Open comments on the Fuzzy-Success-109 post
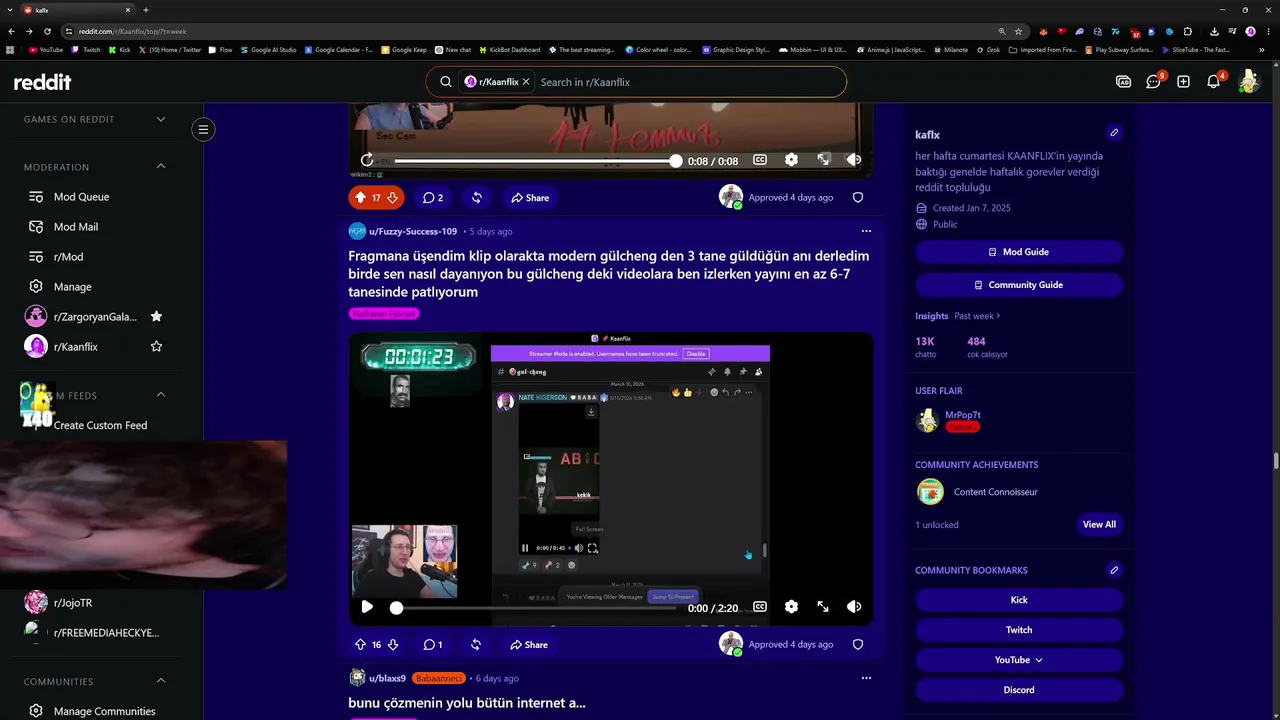This screenshot has height=720, width=1280. coord(432,645)
